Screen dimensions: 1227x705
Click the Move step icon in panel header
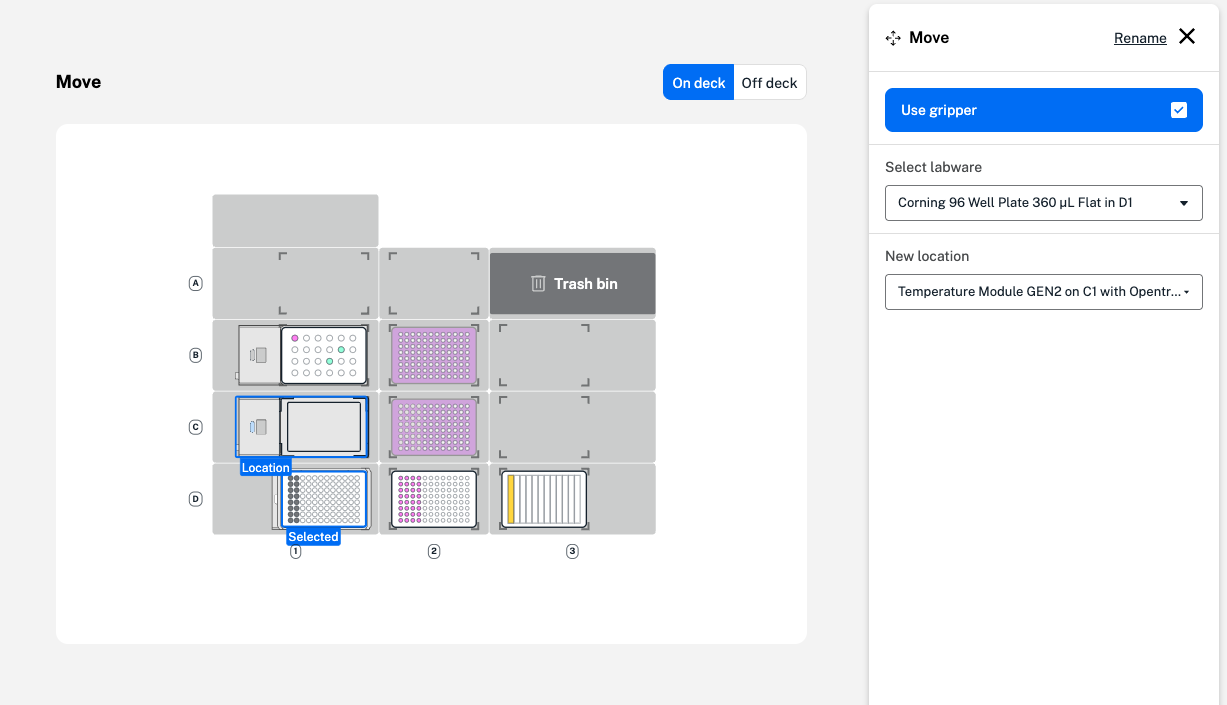click(x=893, y=38)
